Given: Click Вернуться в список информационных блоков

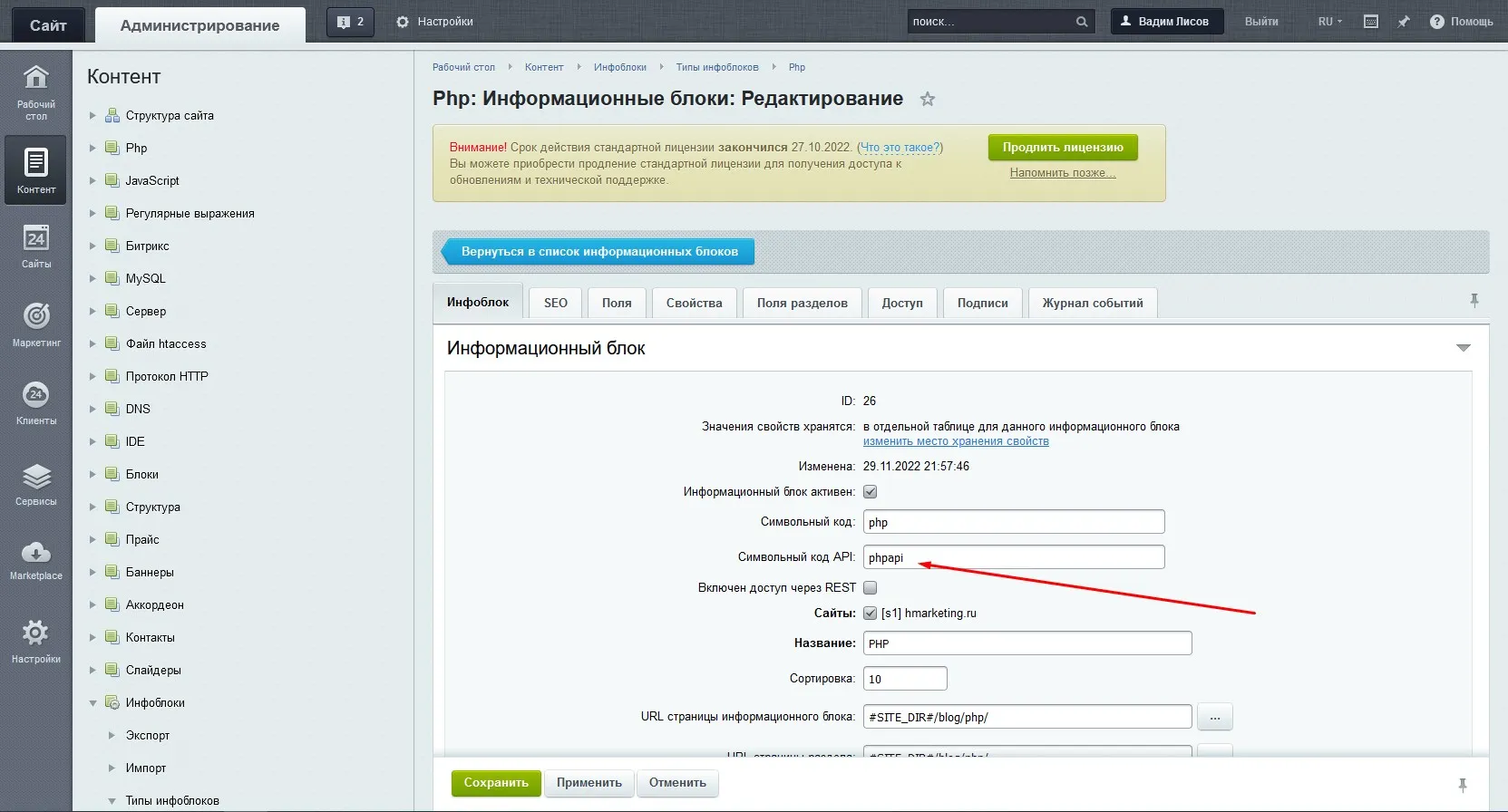Looking at the screenshot, I should 598,252.
